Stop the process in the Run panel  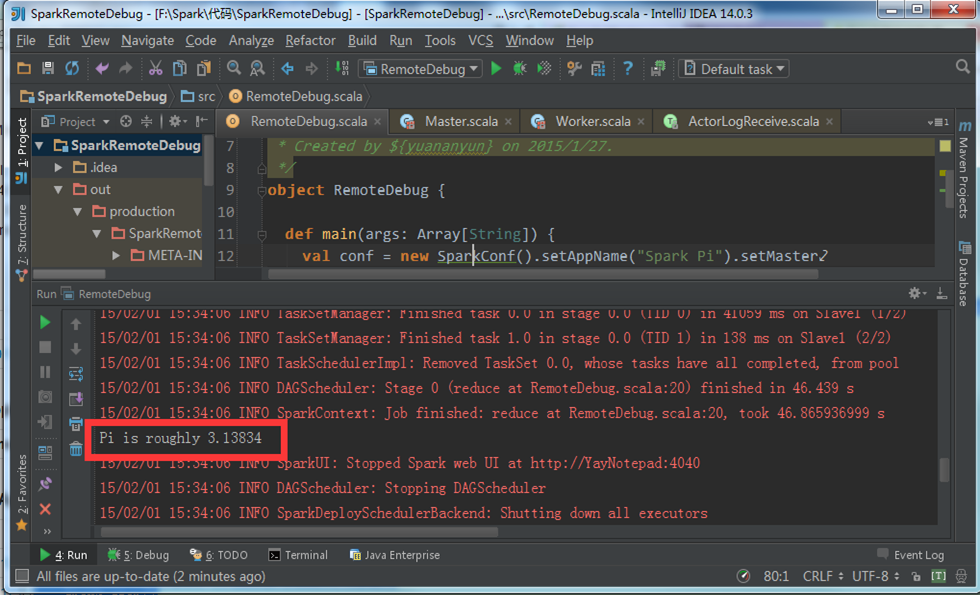[45, 347]
